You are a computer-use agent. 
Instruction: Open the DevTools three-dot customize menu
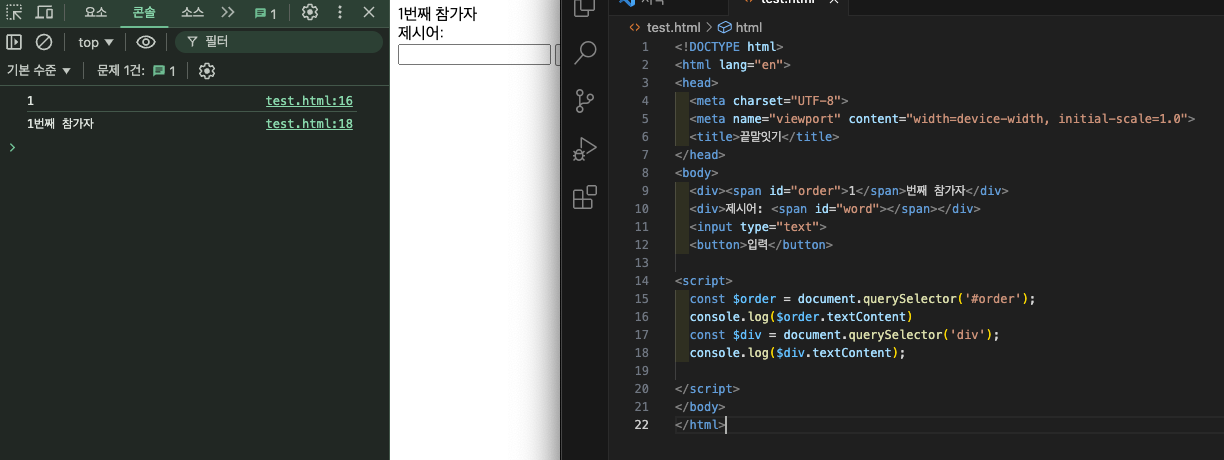(x=340, y=13)
